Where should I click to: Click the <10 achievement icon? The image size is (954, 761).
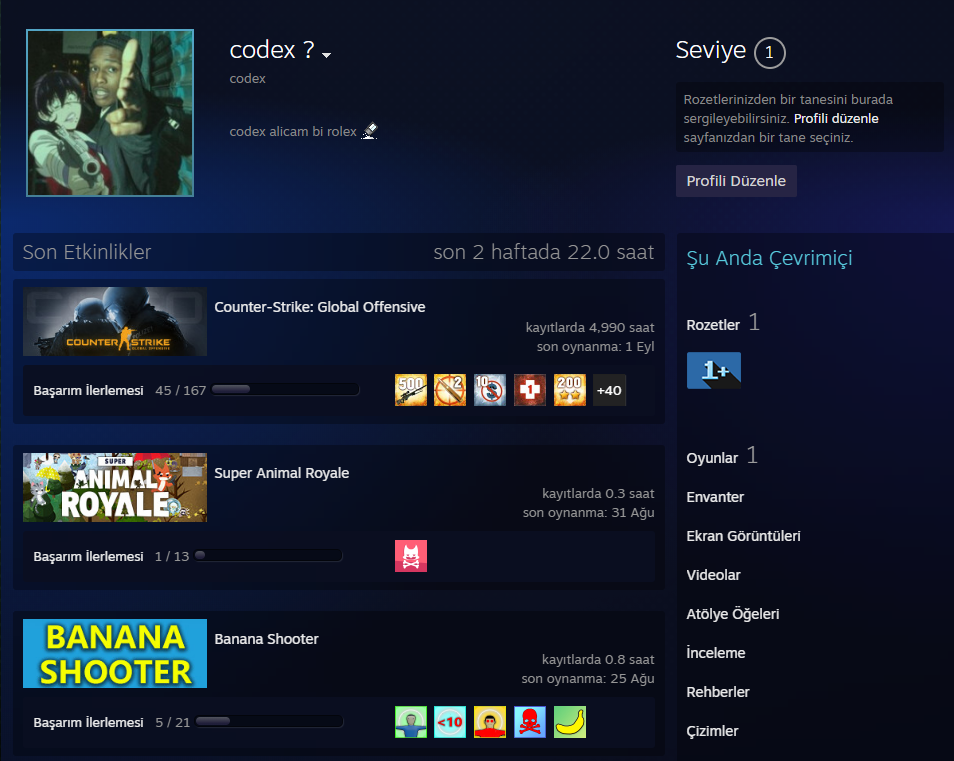[x=450, y=722]
